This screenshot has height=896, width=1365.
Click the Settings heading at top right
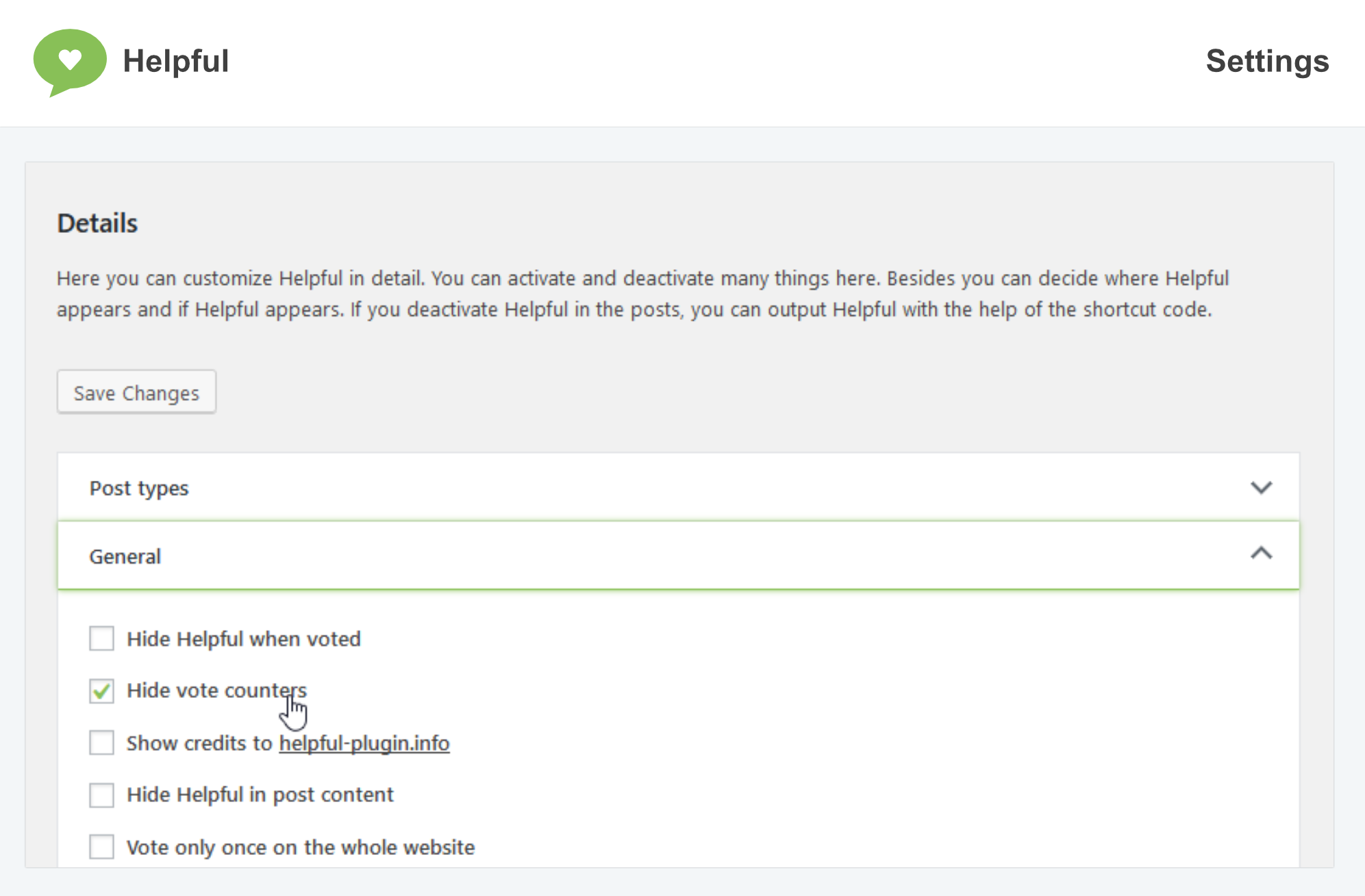coord(1267,61)
